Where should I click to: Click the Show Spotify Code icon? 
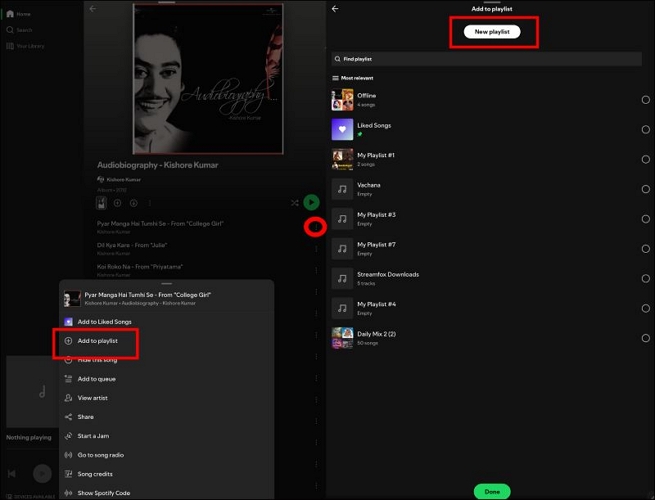pos(68,493)
